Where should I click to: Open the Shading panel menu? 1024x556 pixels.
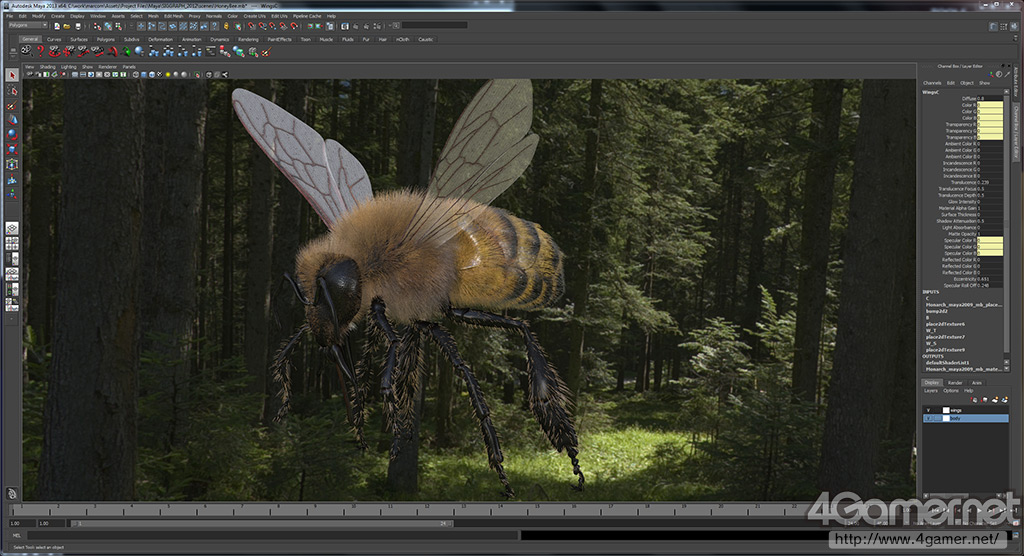(47, 67)
